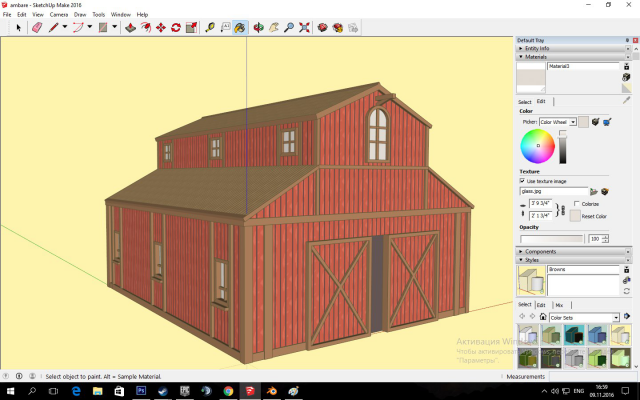This screenshot has width=640, height=400.
Task: Click the Material3 name field
Action: [583, 66]
